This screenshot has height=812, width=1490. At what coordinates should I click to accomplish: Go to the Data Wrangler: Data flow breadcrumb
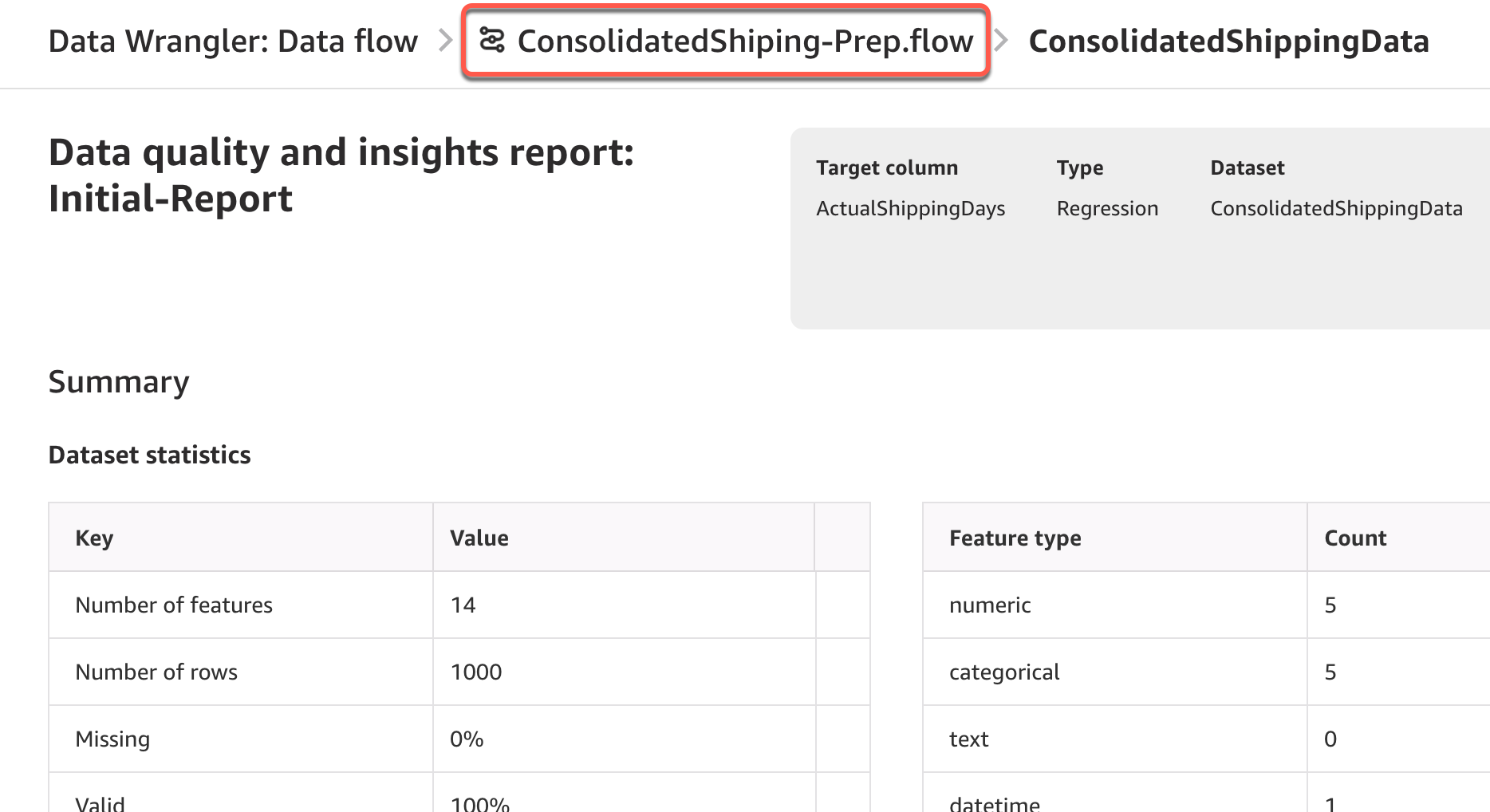233,41
